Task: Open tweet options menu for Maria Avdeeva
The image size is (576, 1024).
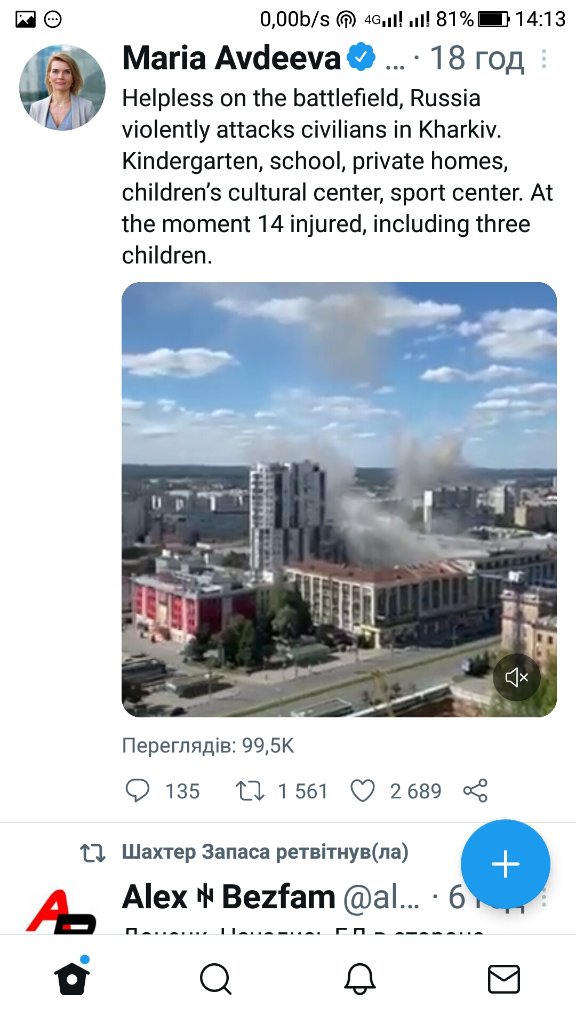Action: 543,59
